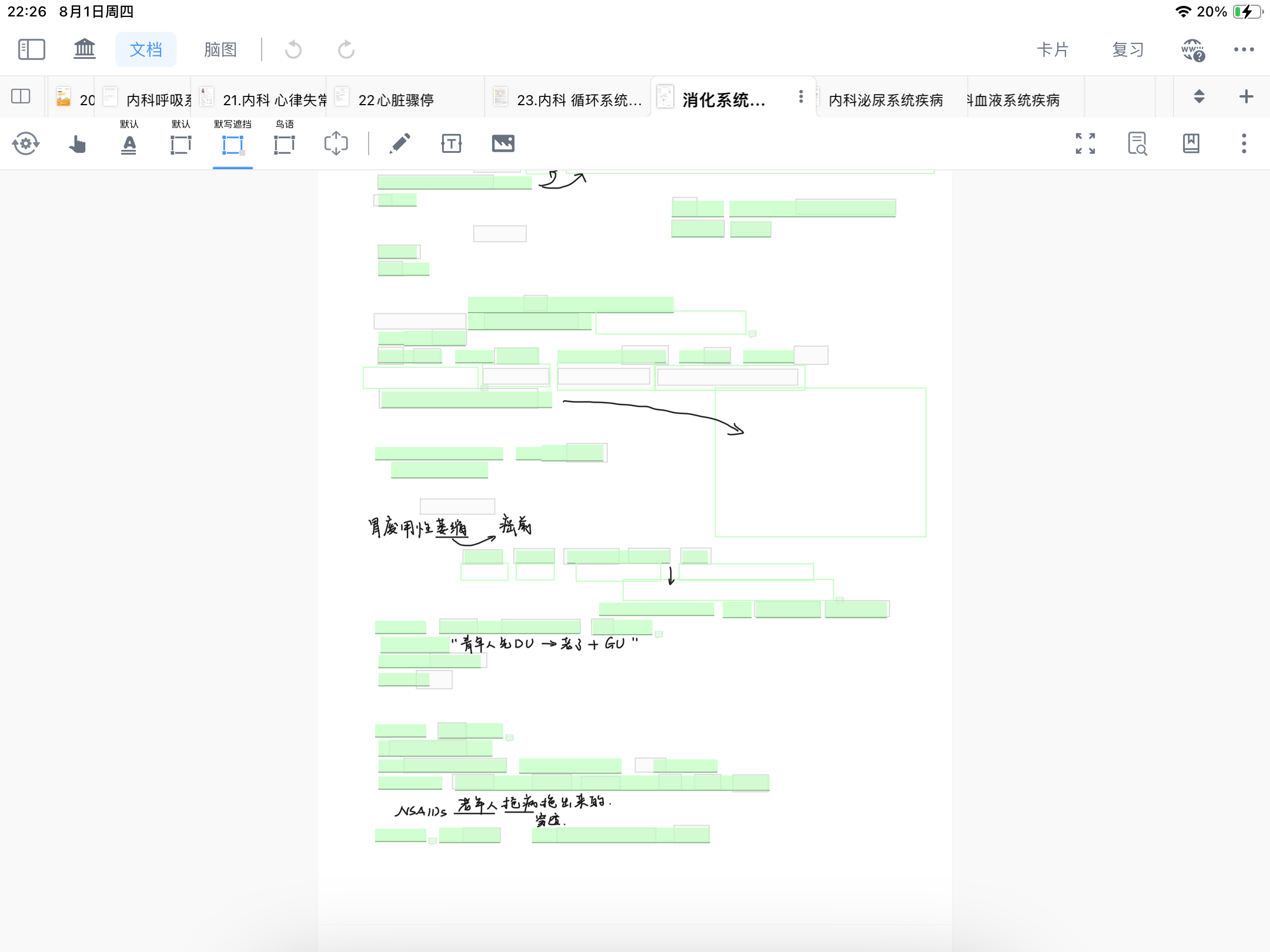The width and height of the screenshot is (1270, 952).
Task: Open 复习 review mode
Action: click(x=1128, y=49)
